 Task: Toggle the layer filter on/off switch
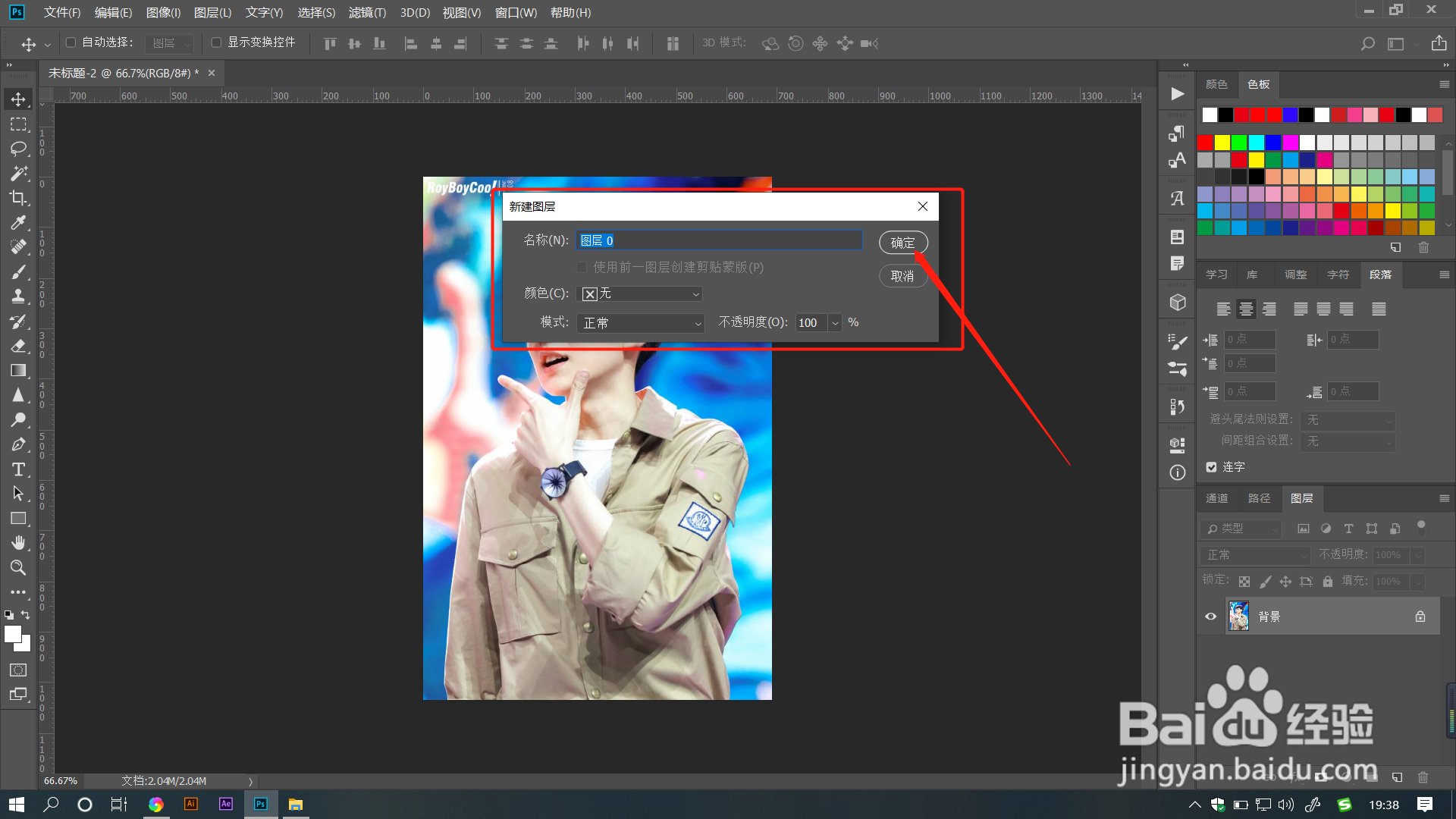pyautogui.click(x=1421, y=527)
